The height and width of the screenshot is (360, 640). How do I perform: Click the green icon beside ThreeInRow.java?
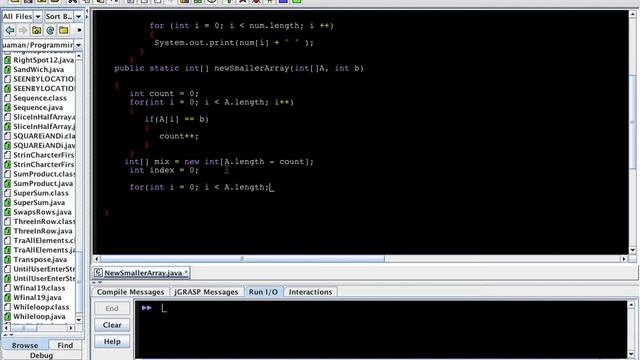tap(7, 231)
